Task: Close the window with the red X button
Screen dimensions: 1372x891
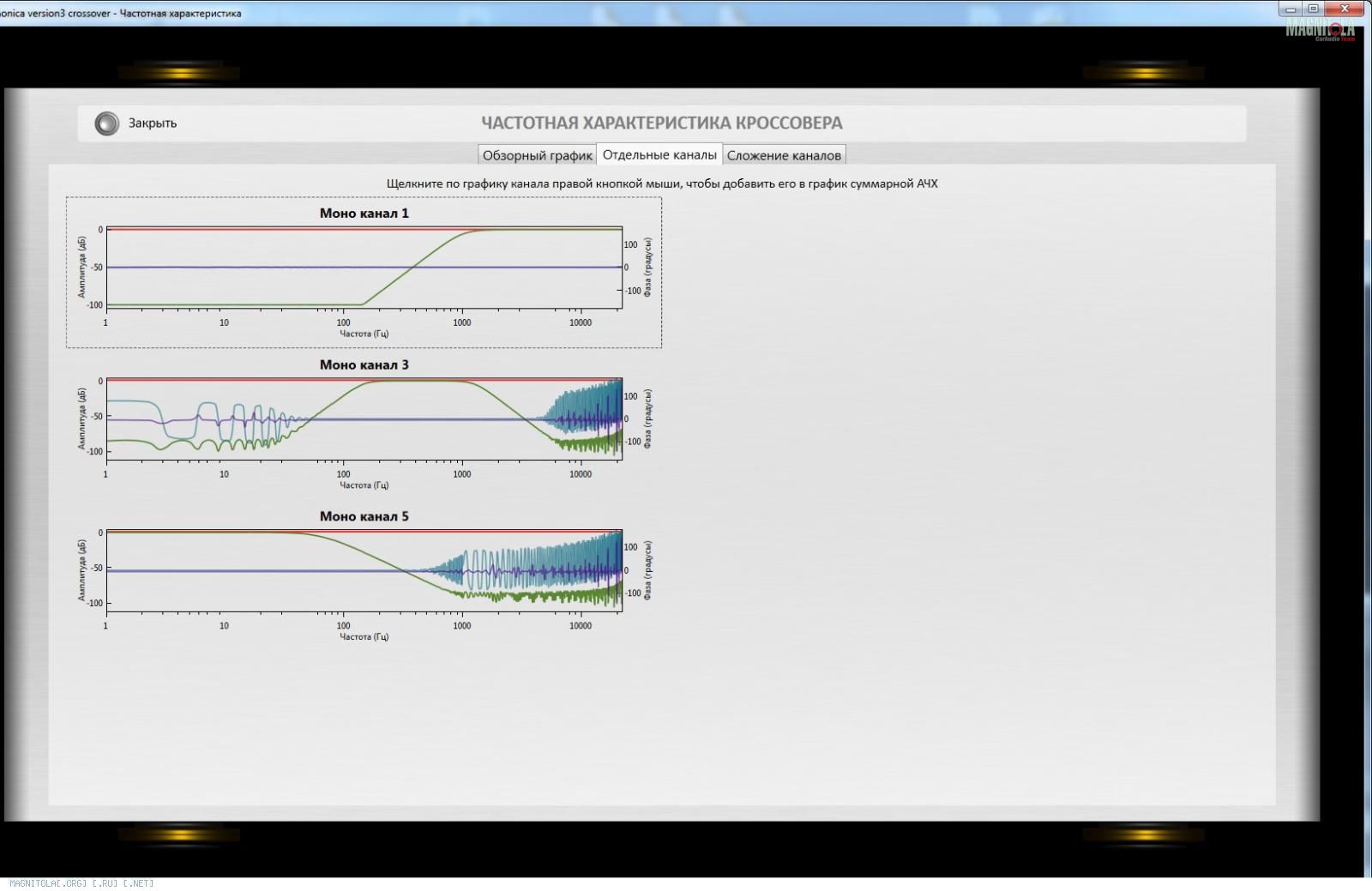Action: (x=1346, y=9)
